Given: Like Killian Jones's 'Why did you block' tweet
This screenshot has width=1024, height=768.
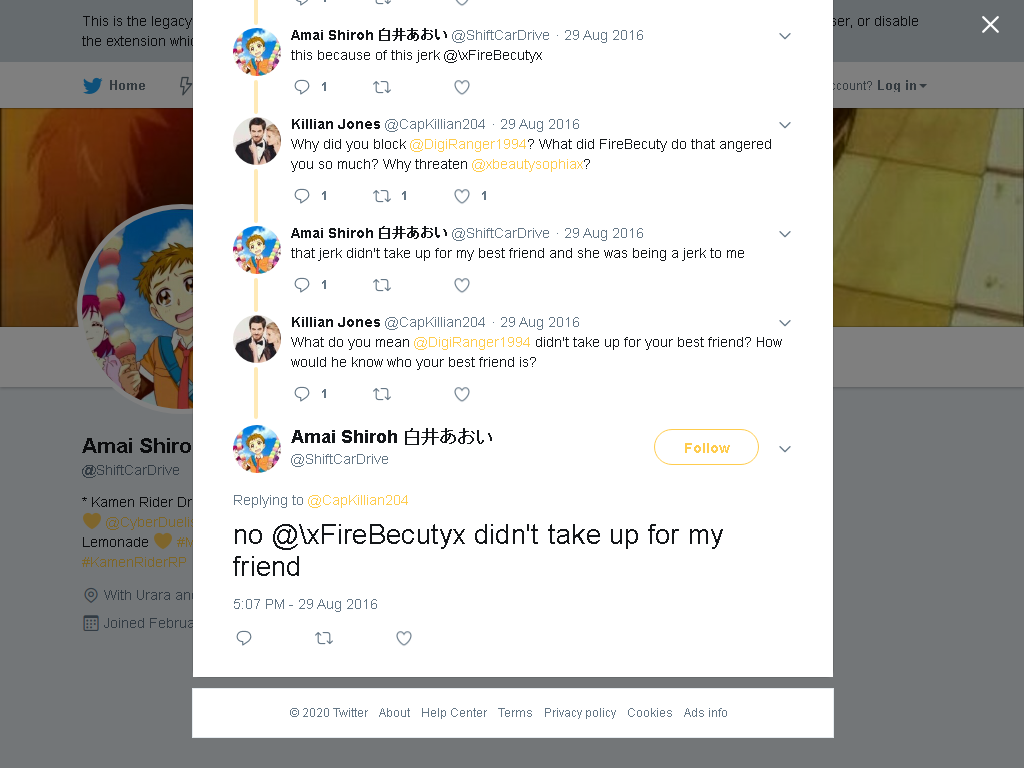Looking at the screenshot, I should click(x=462, y=196).
